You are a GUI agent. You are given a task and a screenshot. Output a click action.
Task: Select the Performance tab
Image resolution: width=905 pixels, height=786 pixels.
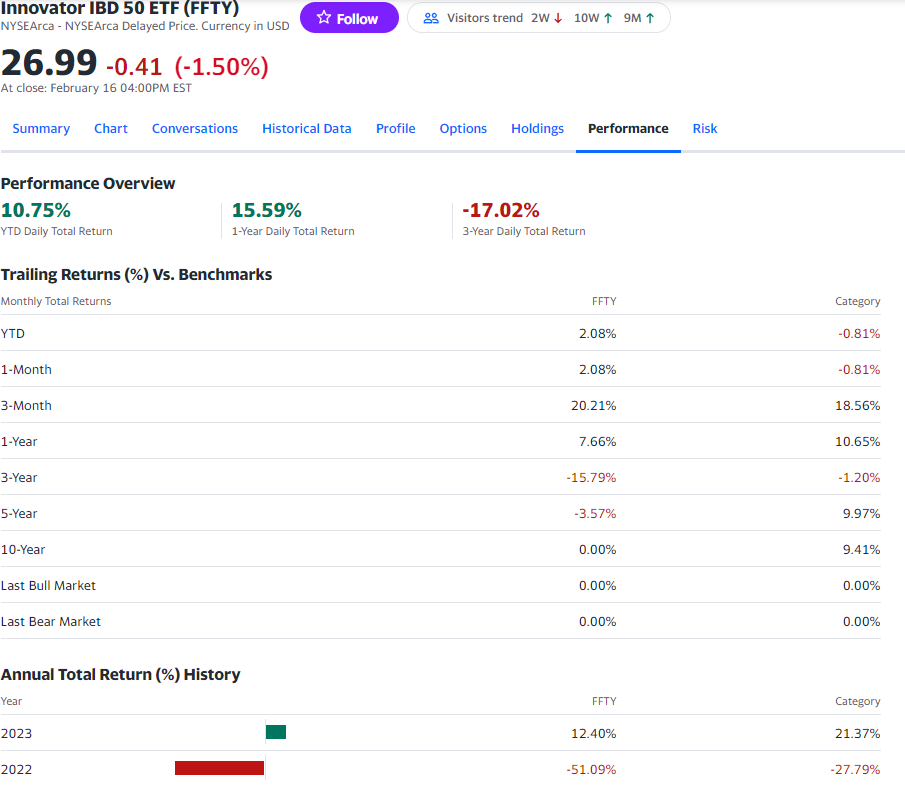point(628,128)
